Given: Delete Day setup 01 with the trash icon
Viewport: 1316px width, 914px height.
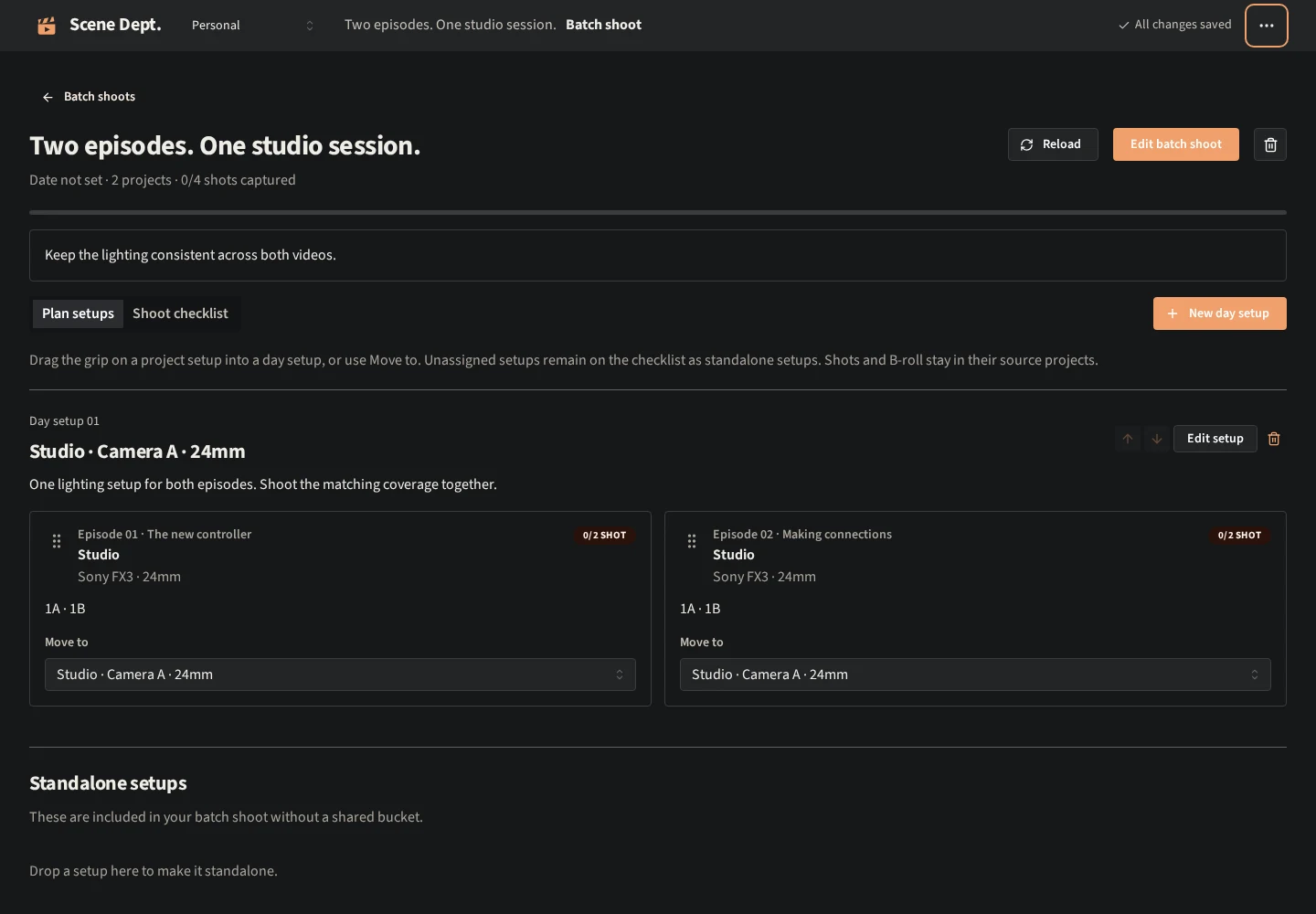Looking at the screenshot, I should click(x=1274, y=439).
